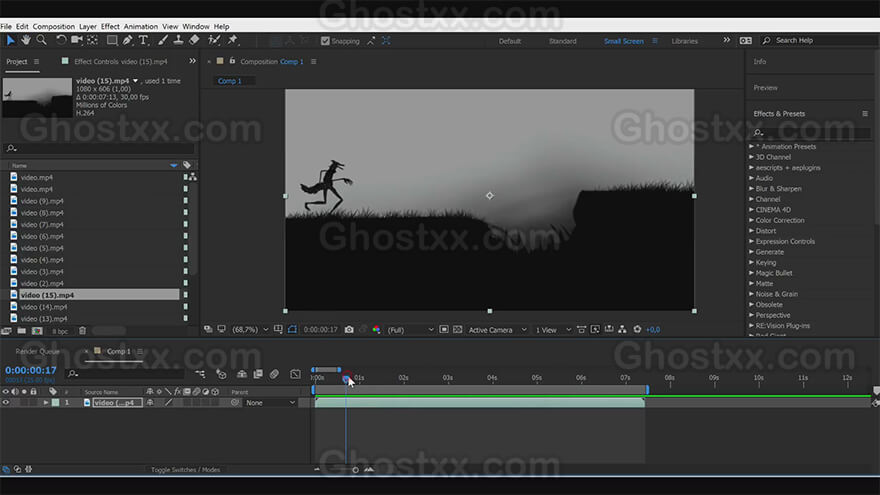Expand layer 1 properties triangle
This screenshot has width=880, height=495.
[46, 402]
